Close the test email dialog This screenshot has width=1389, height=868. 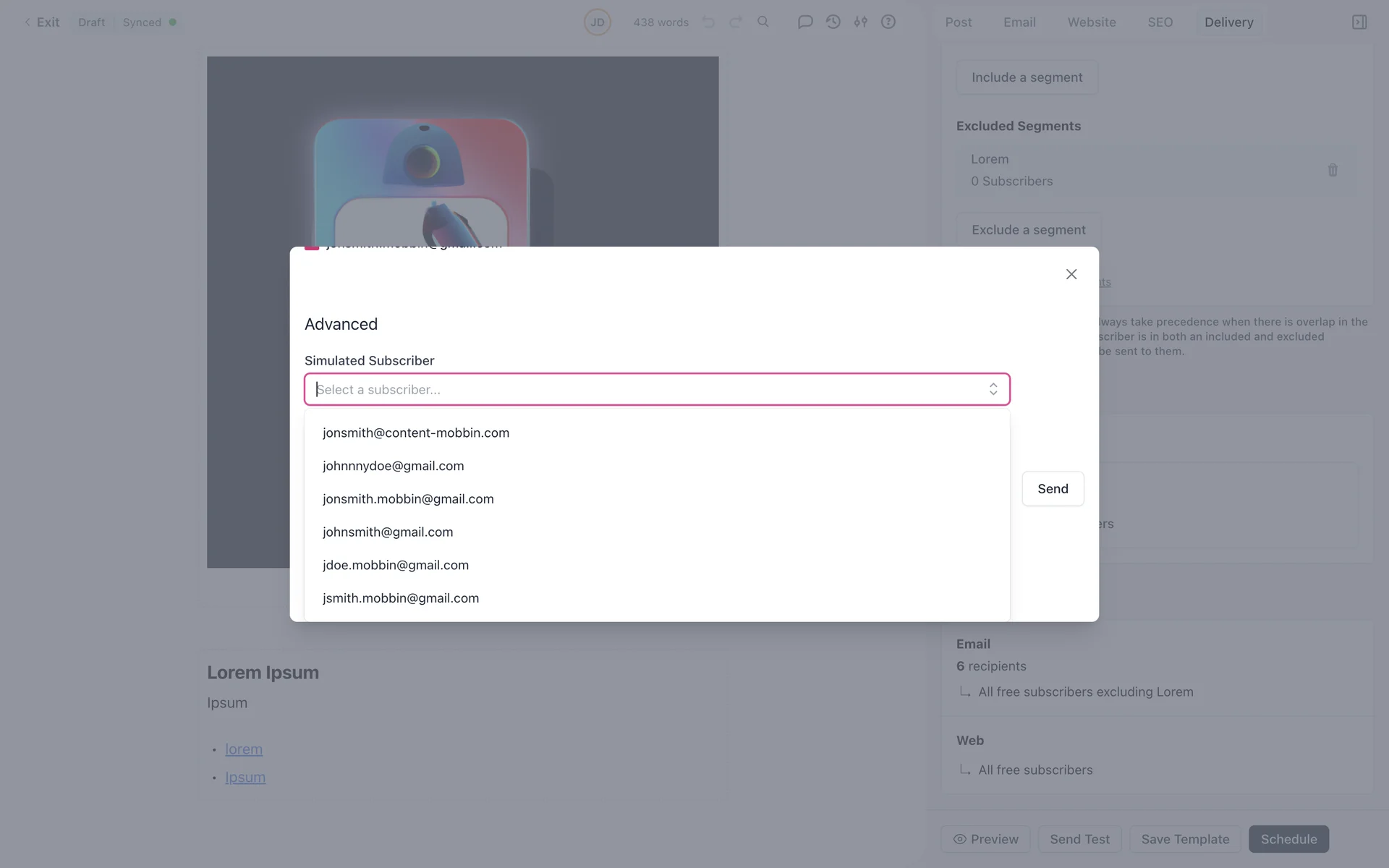coord(1071,274)
